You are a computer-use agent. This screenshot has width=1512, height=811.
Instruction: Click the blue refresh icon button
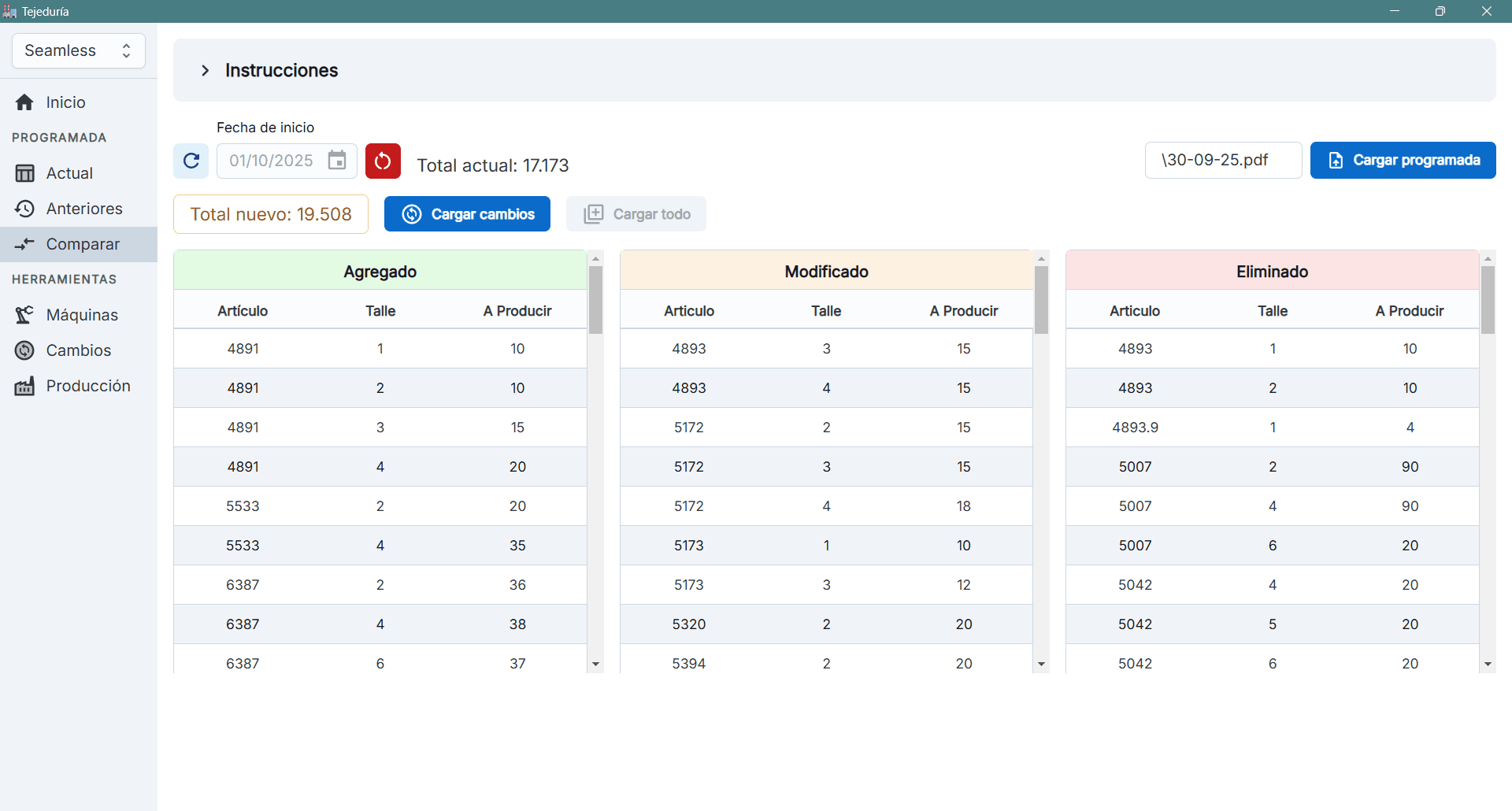point(191,161)
